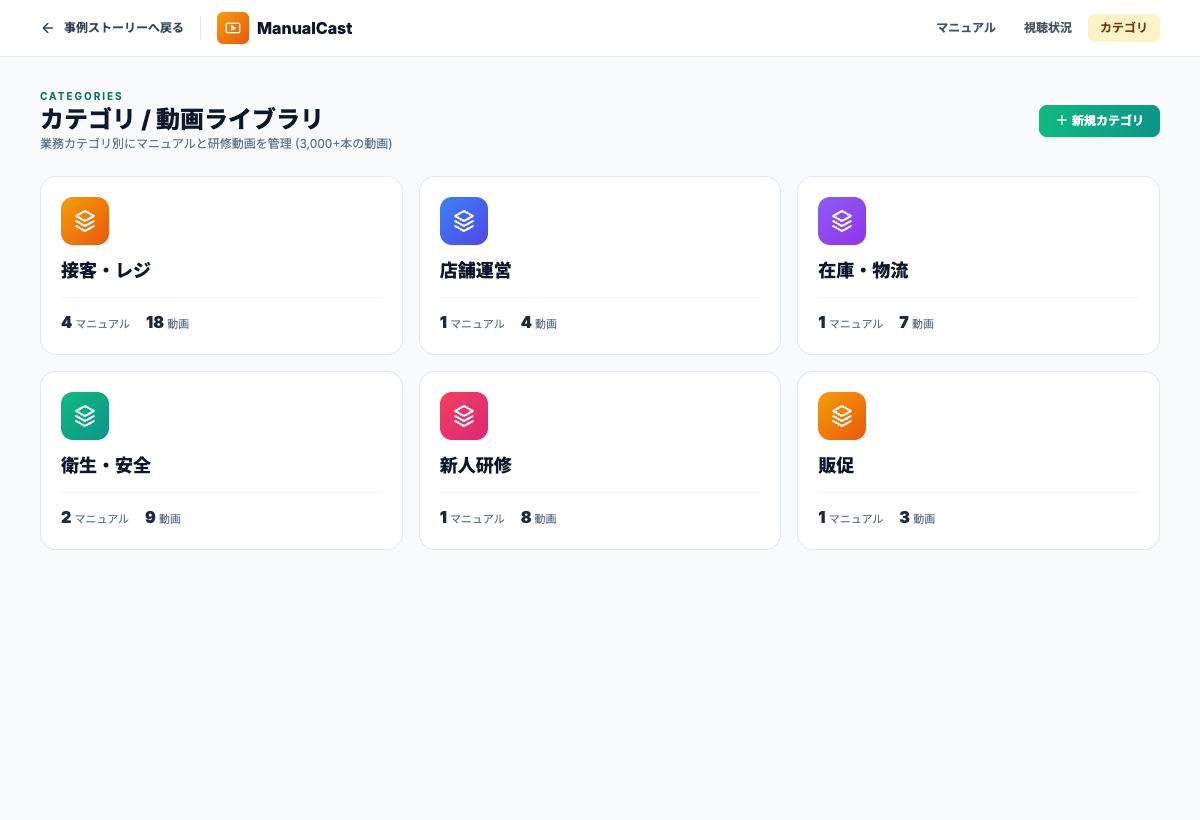Click 18 動画 count in 接客・レジ card

click(167, 323)
